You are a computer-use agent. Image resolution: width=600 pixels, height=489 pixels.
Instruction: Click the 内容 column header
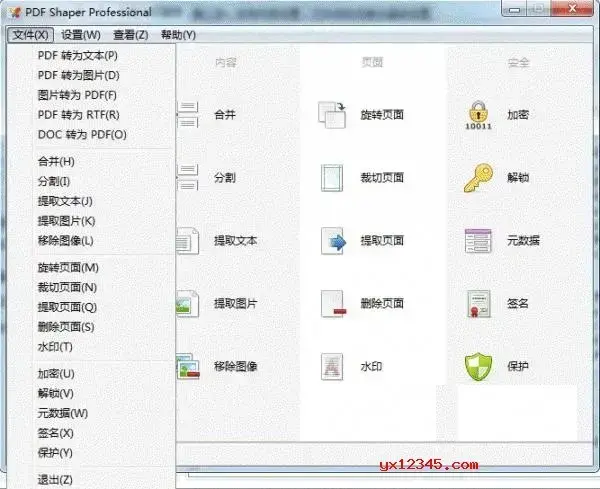tap(226, 62)
